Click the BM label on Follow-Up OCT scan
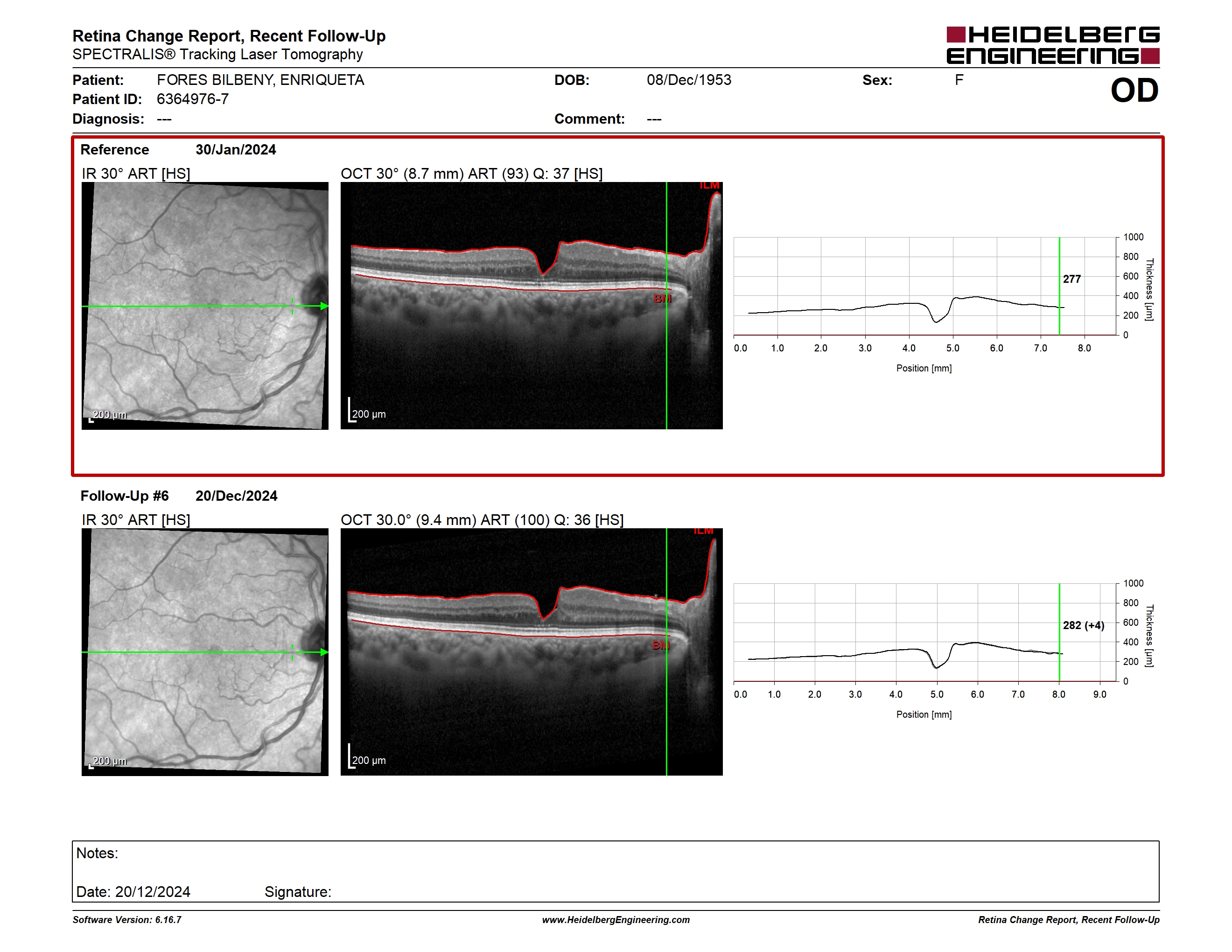Image resolution: width=1232 pixels, height=952 pixels. pos(661,645)
